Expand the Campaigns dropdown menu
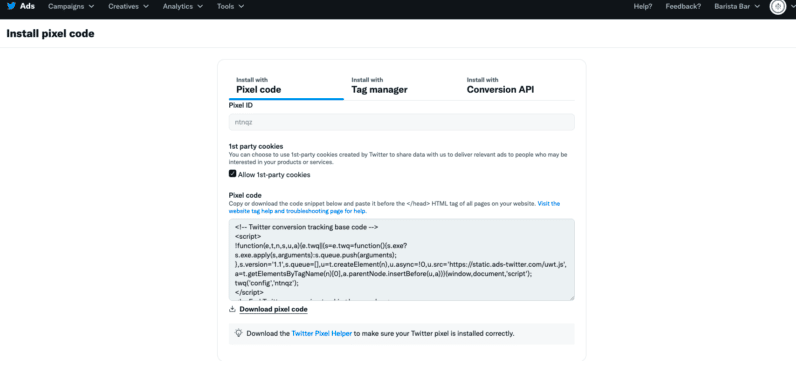 (71, 7)
